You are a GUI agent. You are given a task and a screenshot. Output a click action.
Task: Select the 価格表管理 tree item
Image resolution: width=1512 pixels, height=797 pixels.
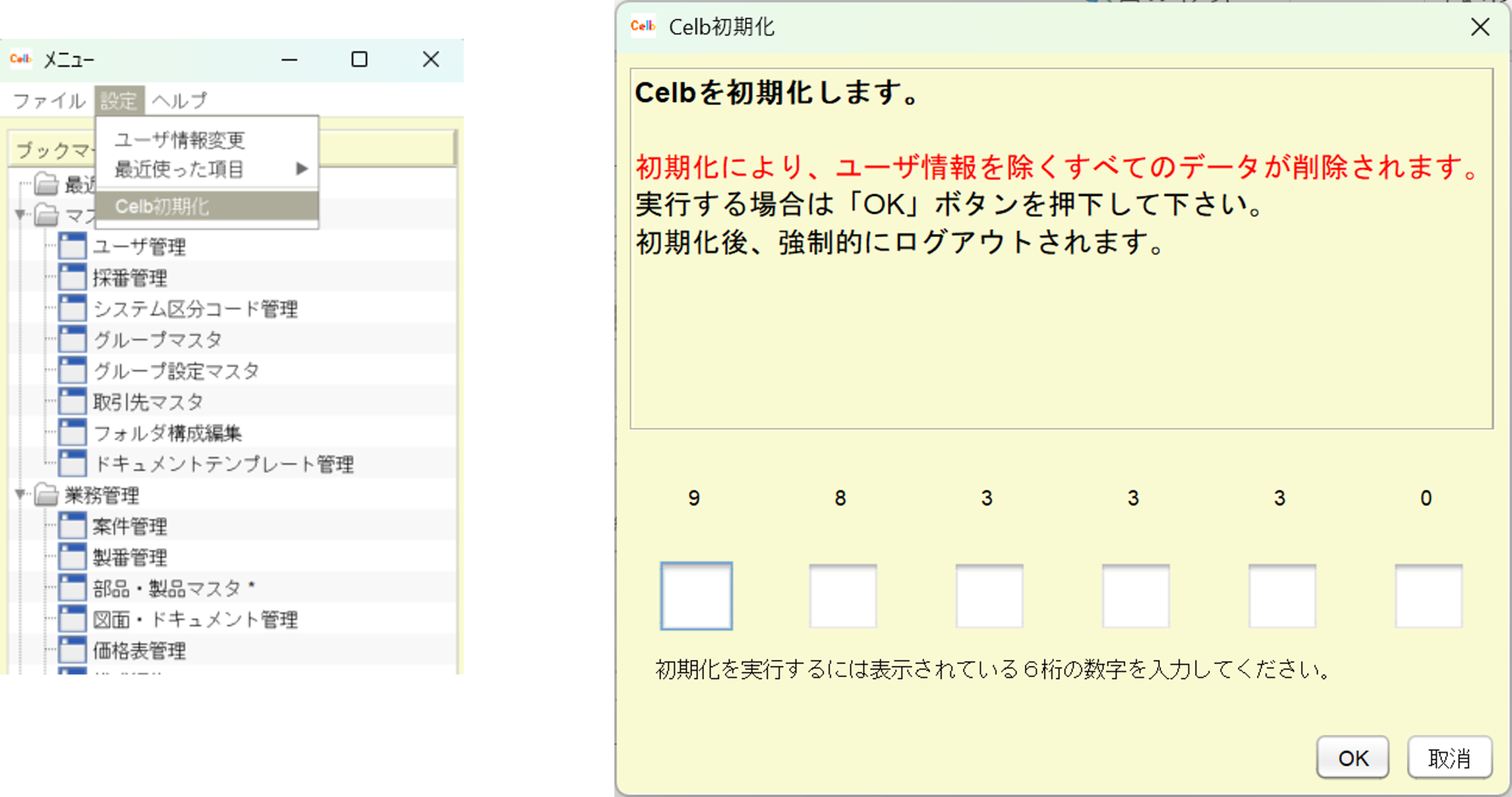tap(139, 651)
